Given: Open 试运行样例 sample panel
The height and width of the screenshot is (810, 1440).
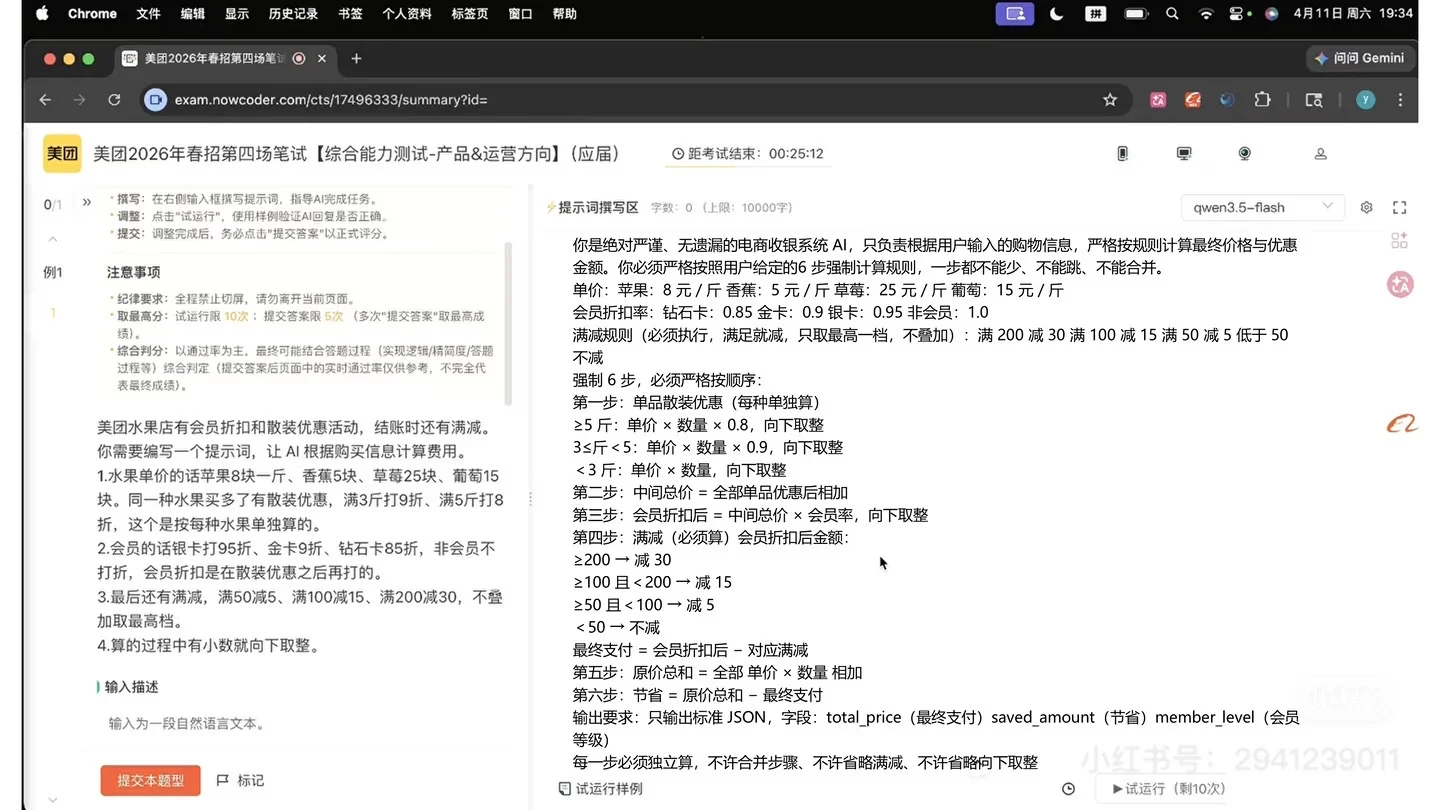Looking at the screenshot, I should (x=600, y=788).
